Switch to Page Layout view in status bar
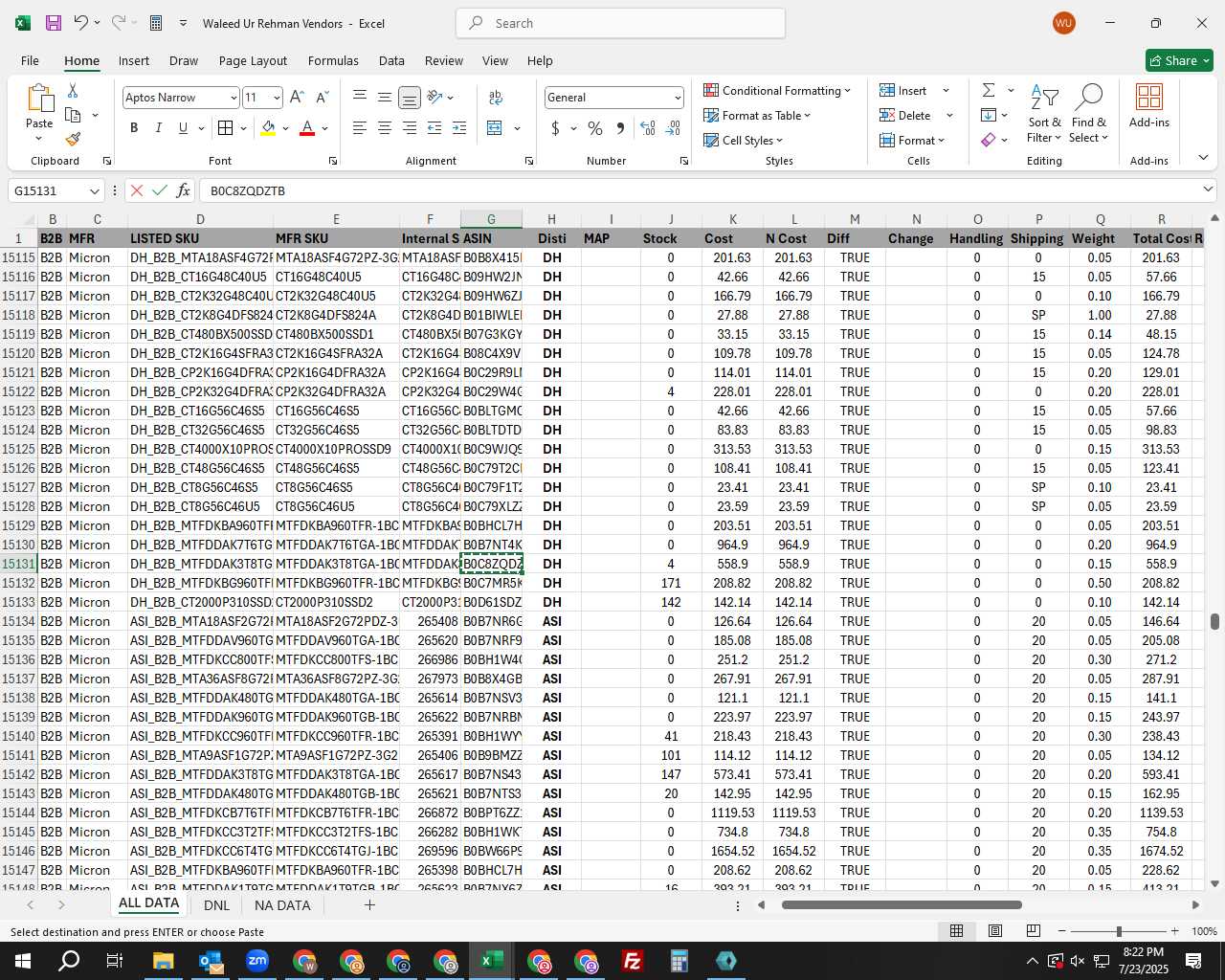Image resolution: width=1225 pixels, height=980 pixels. click(995, 931)
